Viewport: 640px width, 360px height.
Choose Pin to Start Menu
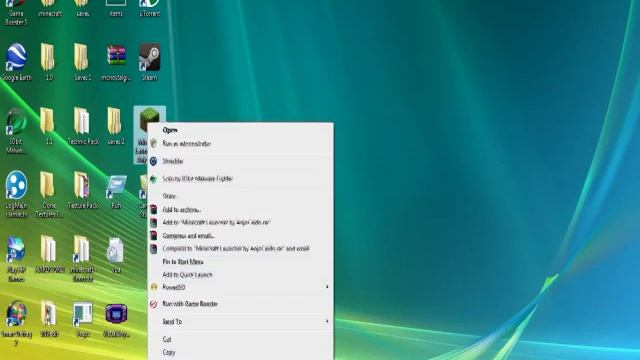coord(240,262)
